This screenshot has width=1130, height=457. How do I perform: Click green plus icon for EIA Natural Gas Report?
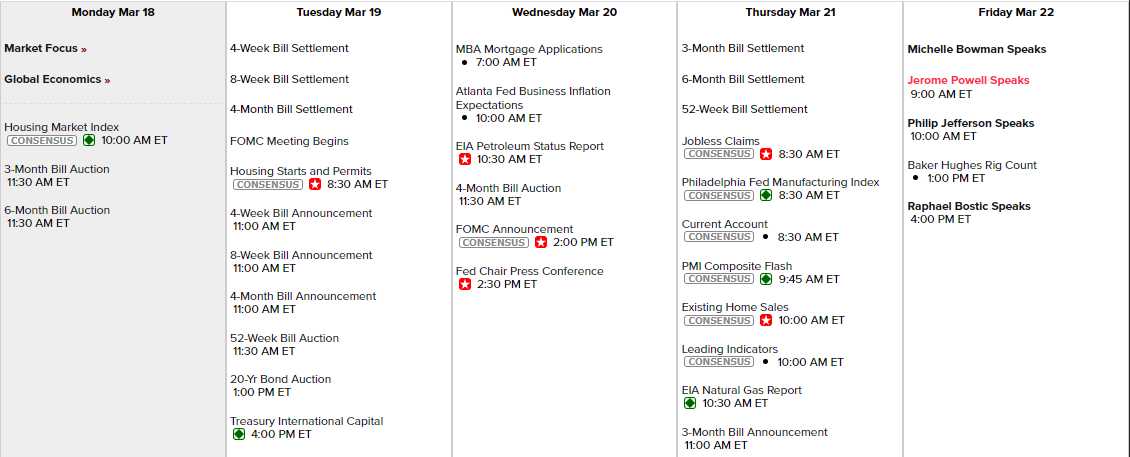tap(690, 404)
